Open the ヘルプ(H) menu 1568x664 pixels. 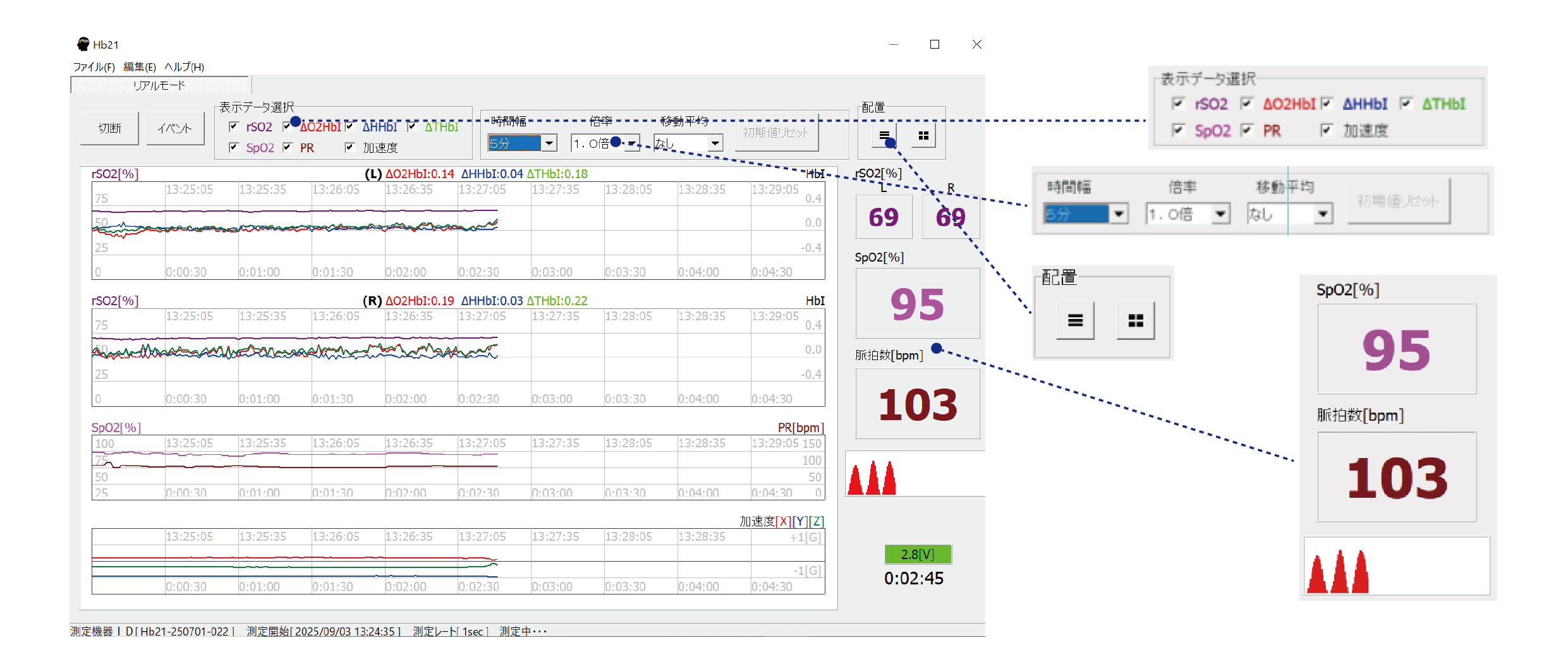[x=184, y=67]
